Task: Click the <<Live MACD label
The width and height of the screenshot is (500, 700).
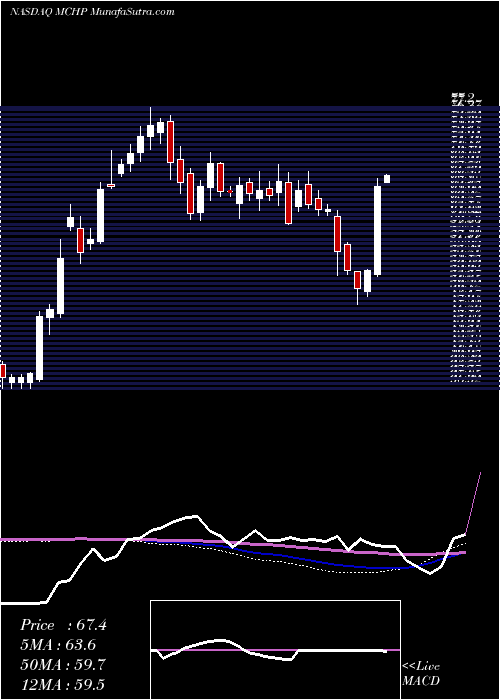Action: 421,674
